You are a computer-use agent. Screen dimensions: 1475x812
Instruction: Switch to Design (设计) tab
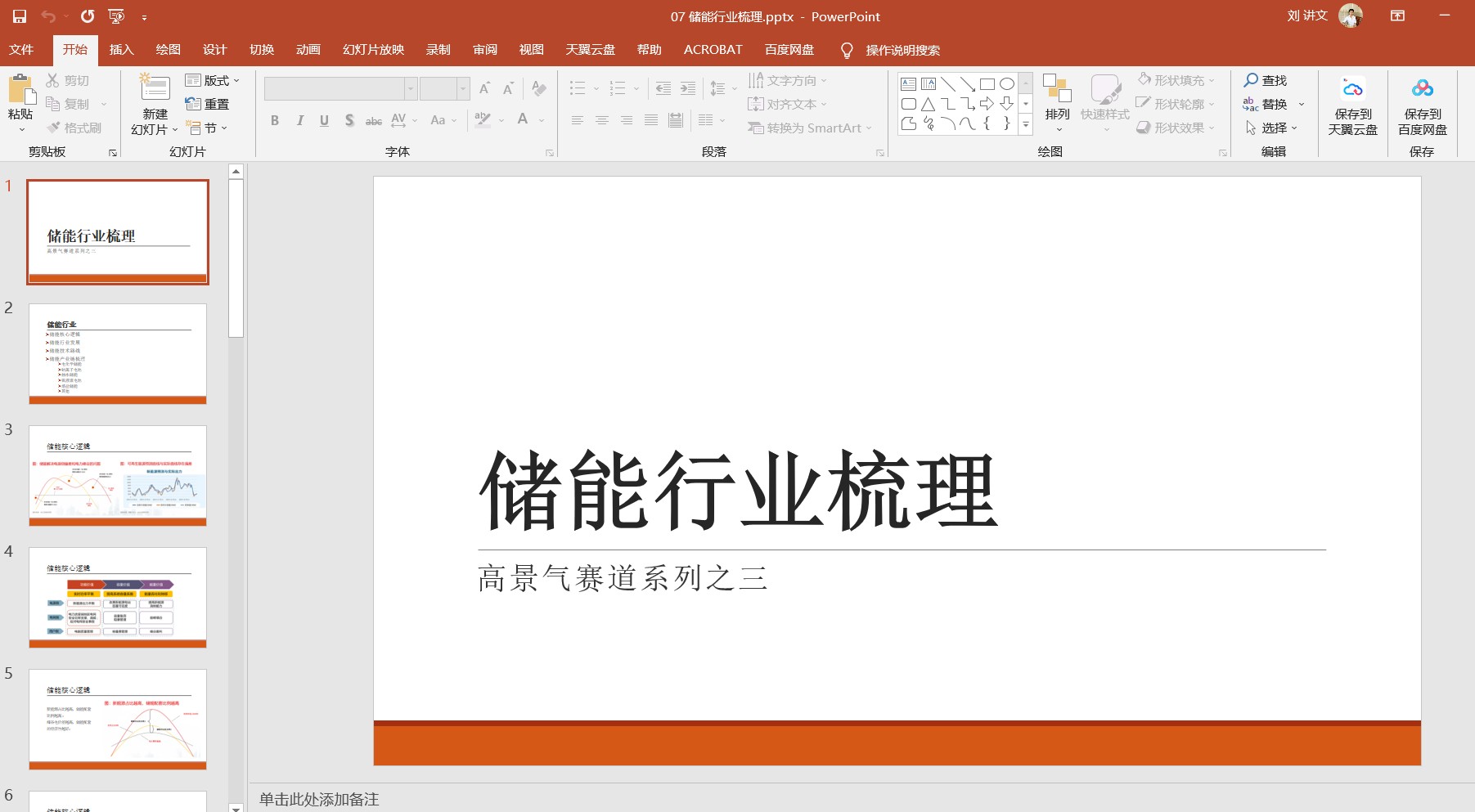click(x=214, y=50)
